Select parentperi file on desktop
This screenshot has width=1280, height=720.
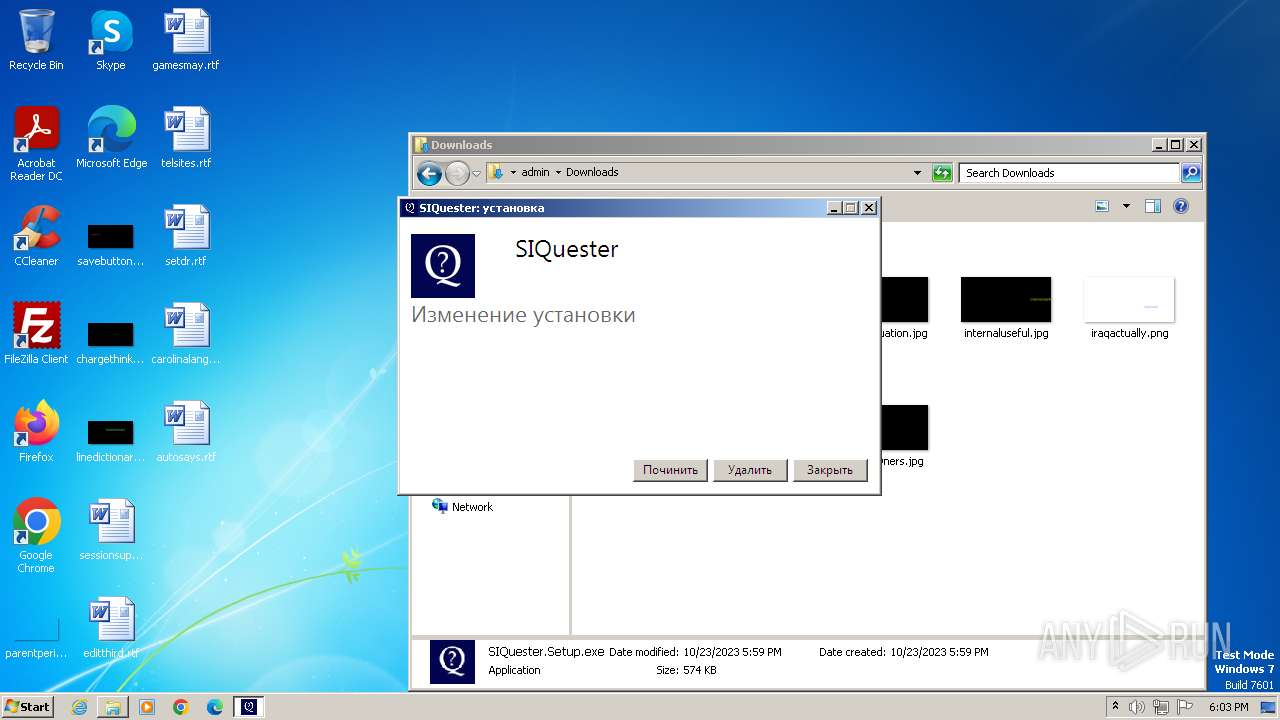pyautogui.click(x=36, y=638)
